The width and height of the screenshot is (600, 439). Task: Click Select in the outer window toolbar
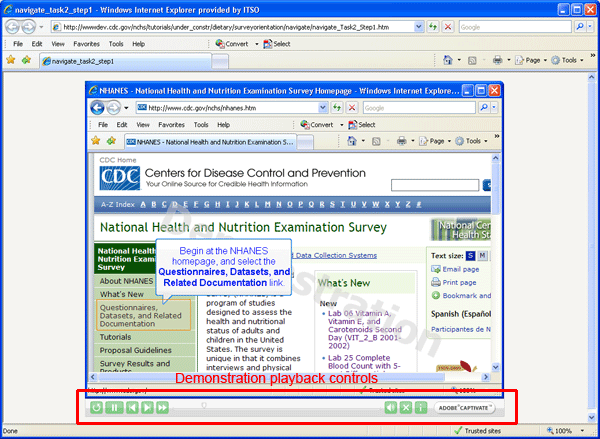pyautogui.click(x=277, y=44)
